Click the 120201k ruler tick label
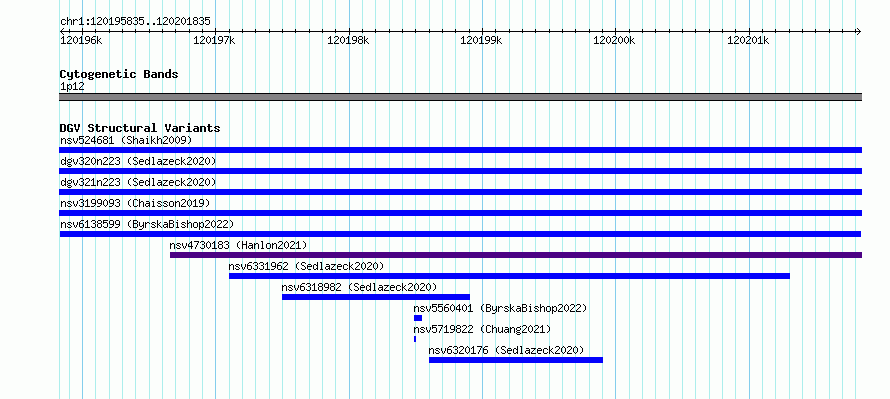This screenshot has width=890, height=399. point(748,40)
